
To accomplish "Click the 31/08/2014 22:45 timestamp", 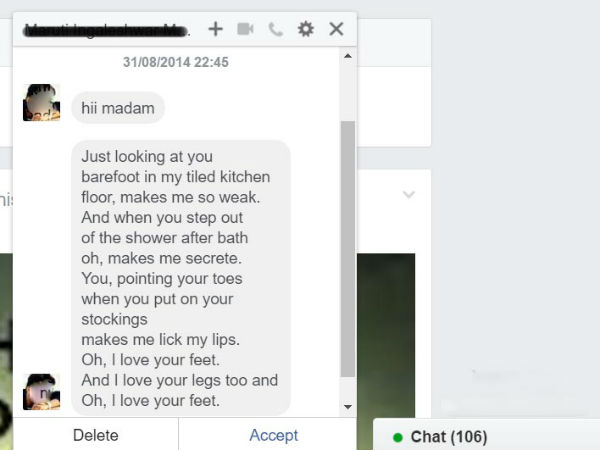I will (176, 62).
